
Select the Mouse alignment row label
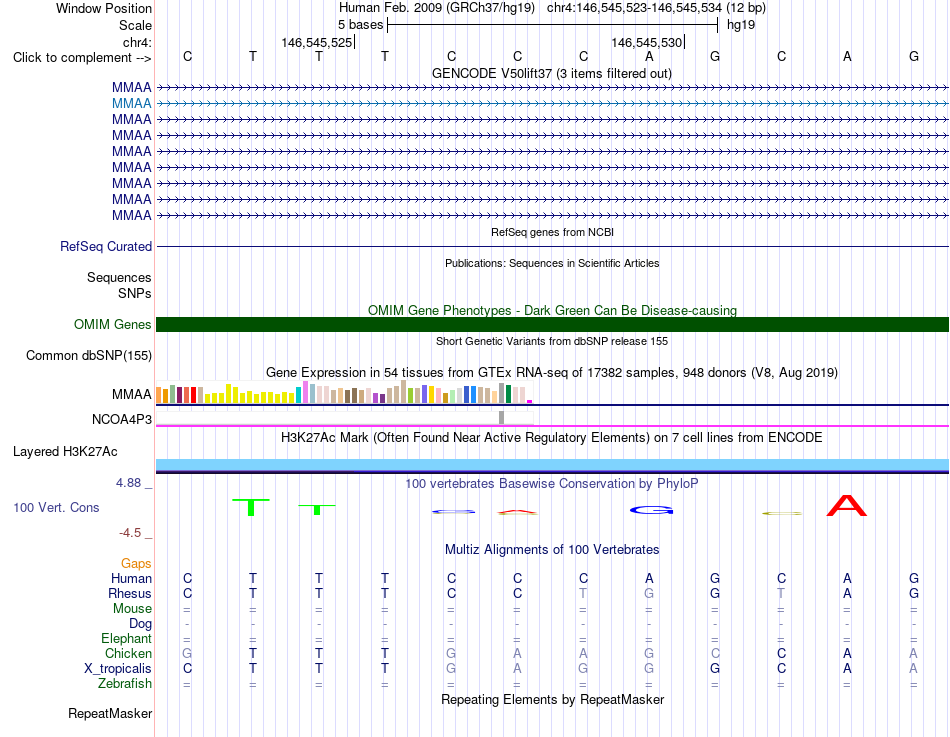[x=132, y=609]
